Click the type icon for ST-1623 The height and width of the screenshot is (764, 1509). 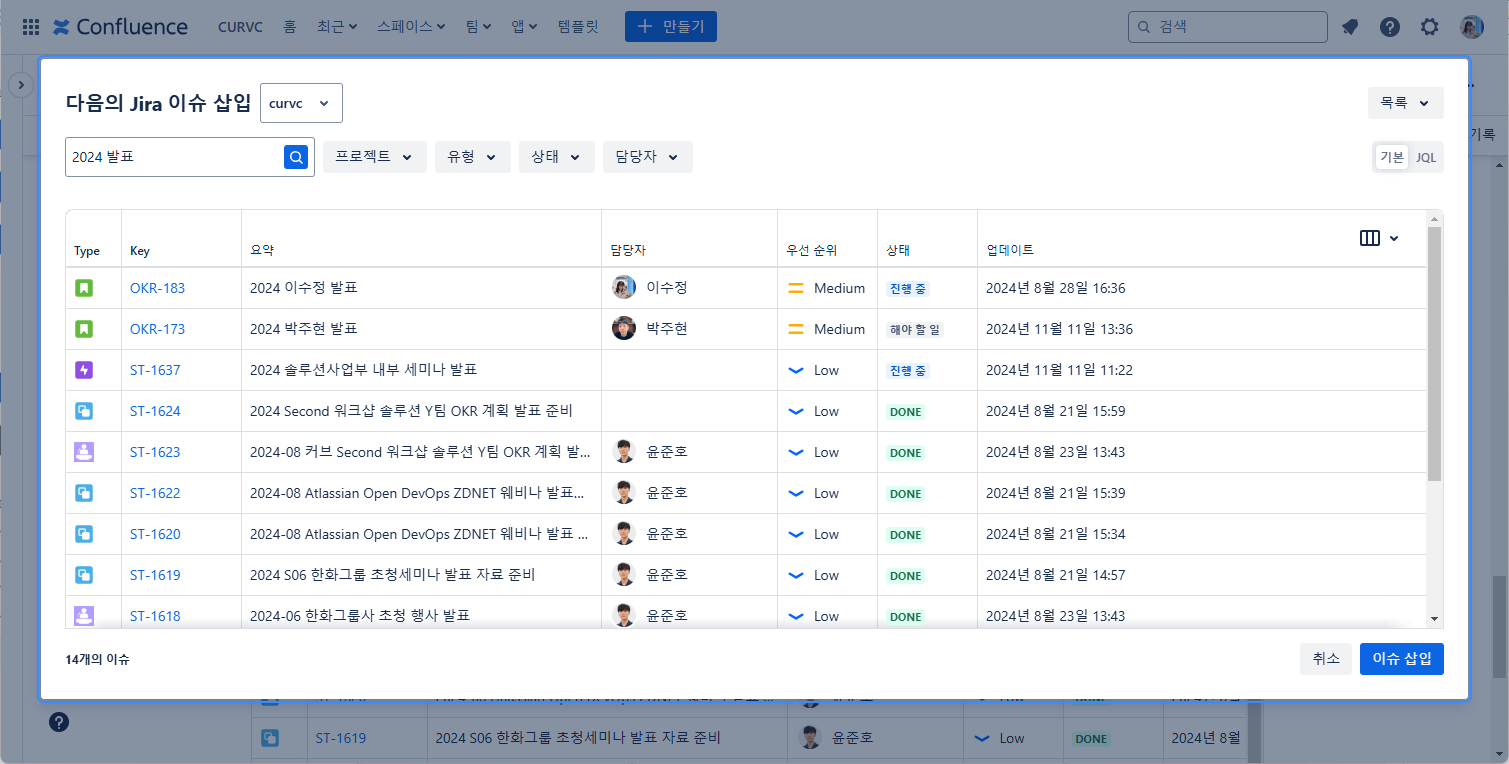[x=84, y=452]
